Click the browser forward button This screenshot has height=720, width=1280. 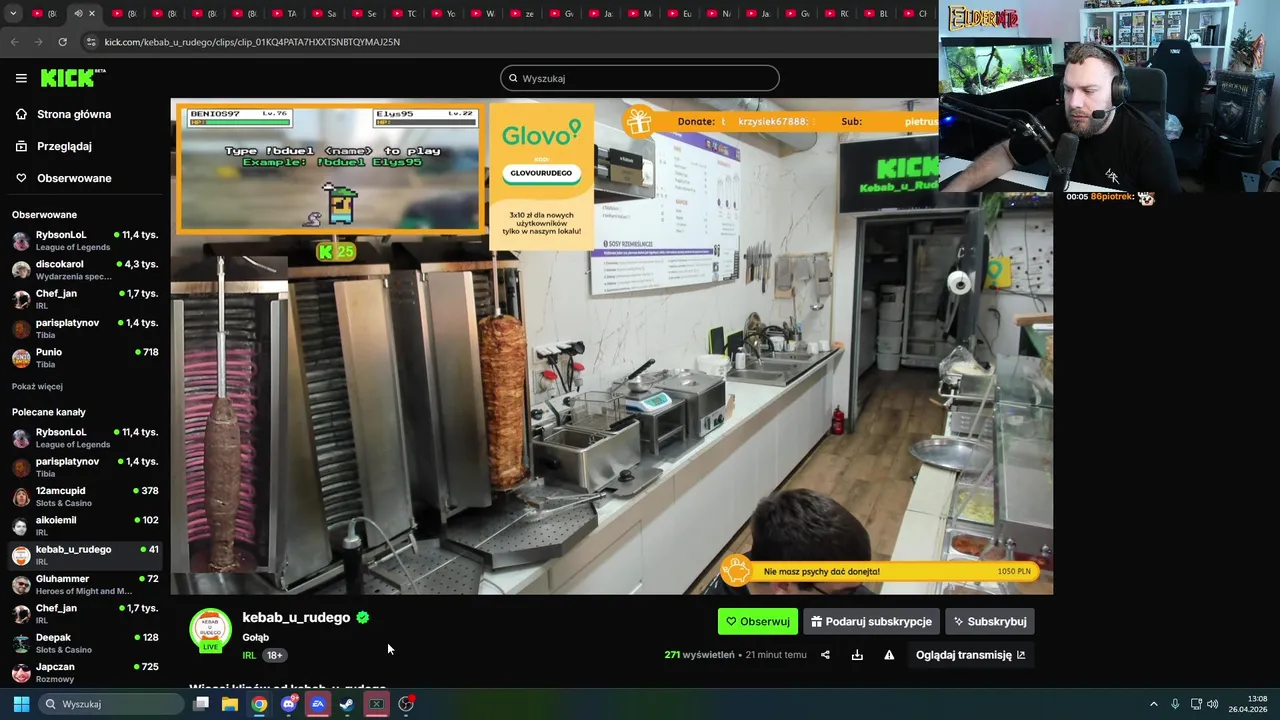38,42
